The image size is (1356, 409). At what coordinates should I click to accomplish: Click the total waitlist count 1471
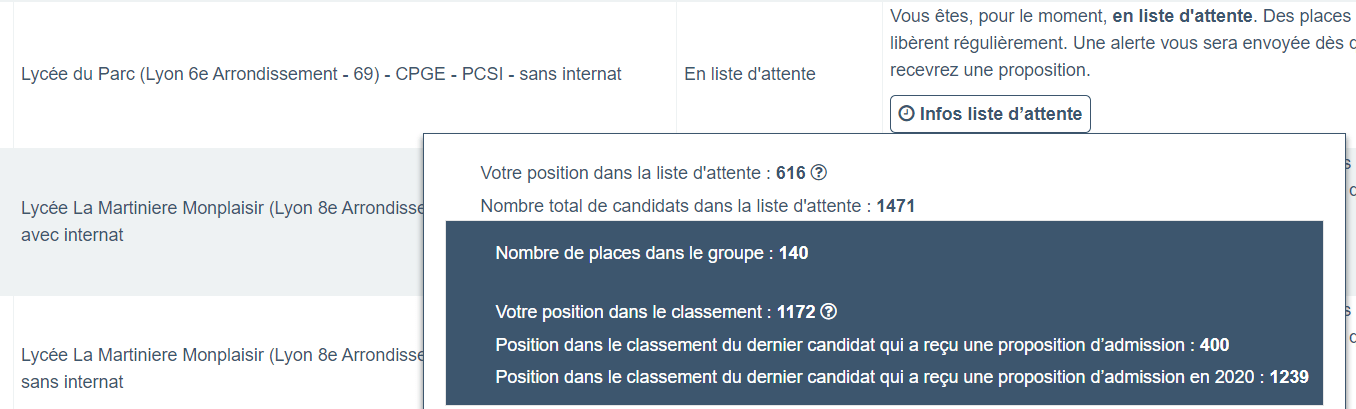(895, 206)
